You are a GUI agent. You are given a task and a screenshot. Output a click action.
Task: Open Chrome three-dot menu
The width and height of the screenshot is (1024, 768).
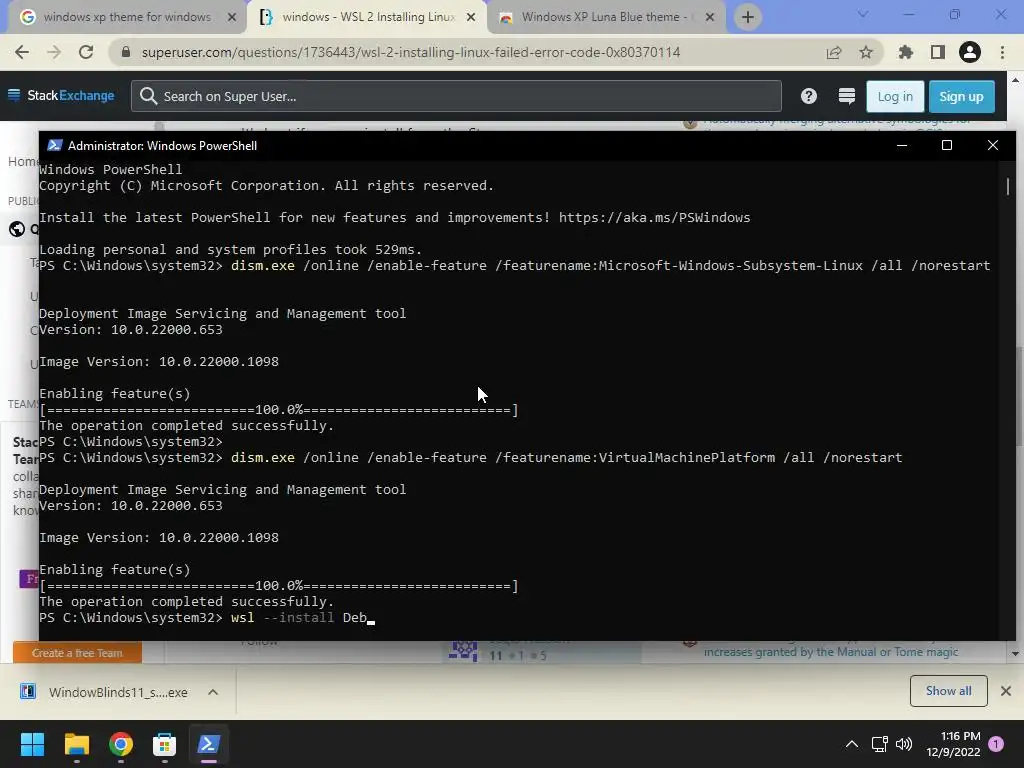1002,52
